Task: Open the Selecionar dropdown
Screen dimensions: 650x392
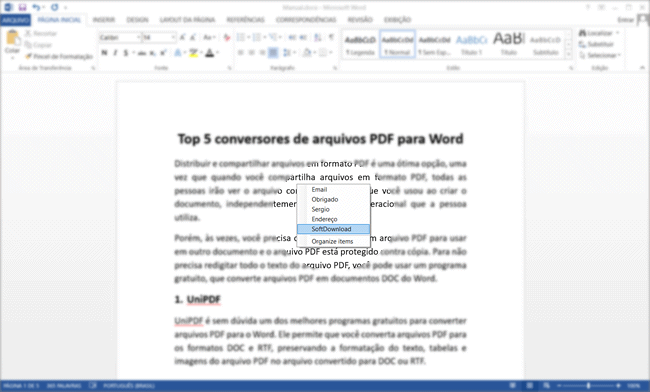Action: tap(600, 56)
